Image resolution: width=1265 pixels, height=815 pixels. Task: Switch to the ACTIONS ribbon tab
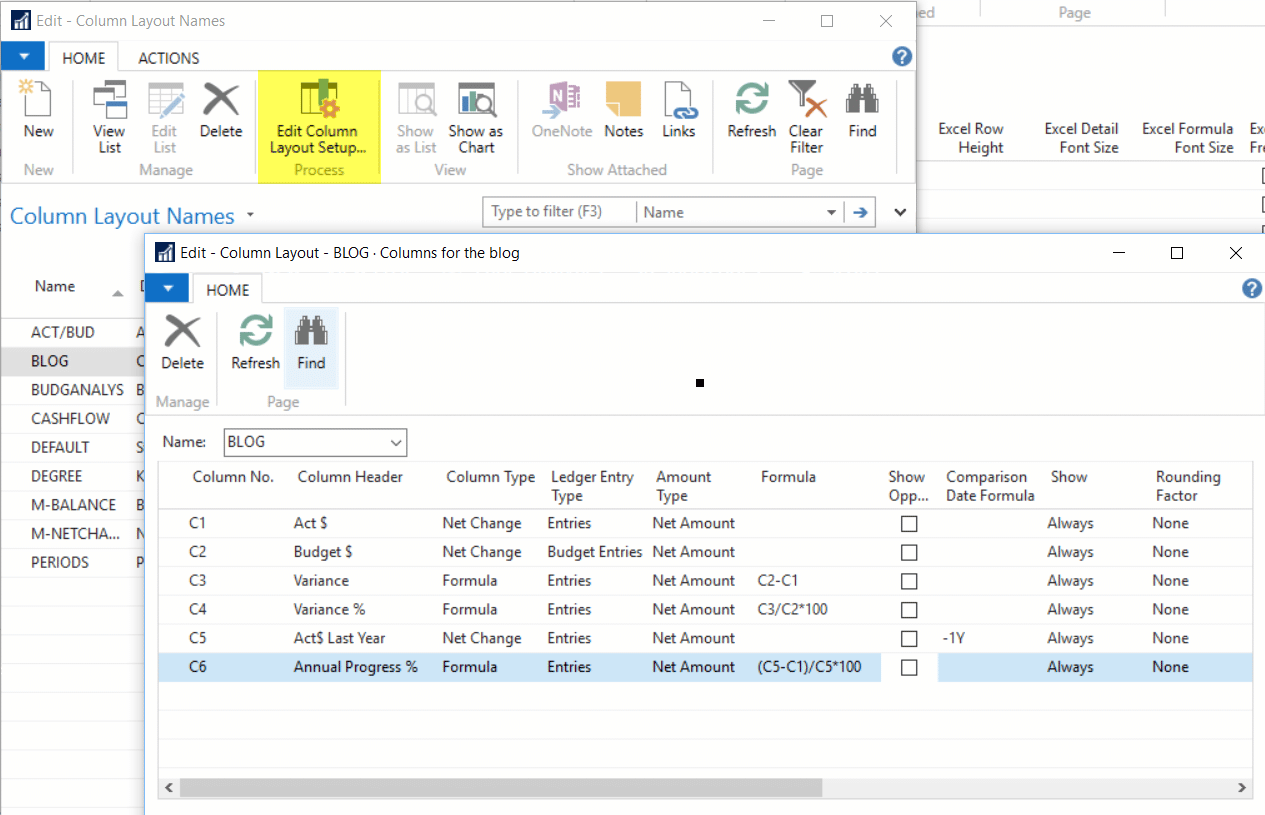coord(167,57)
